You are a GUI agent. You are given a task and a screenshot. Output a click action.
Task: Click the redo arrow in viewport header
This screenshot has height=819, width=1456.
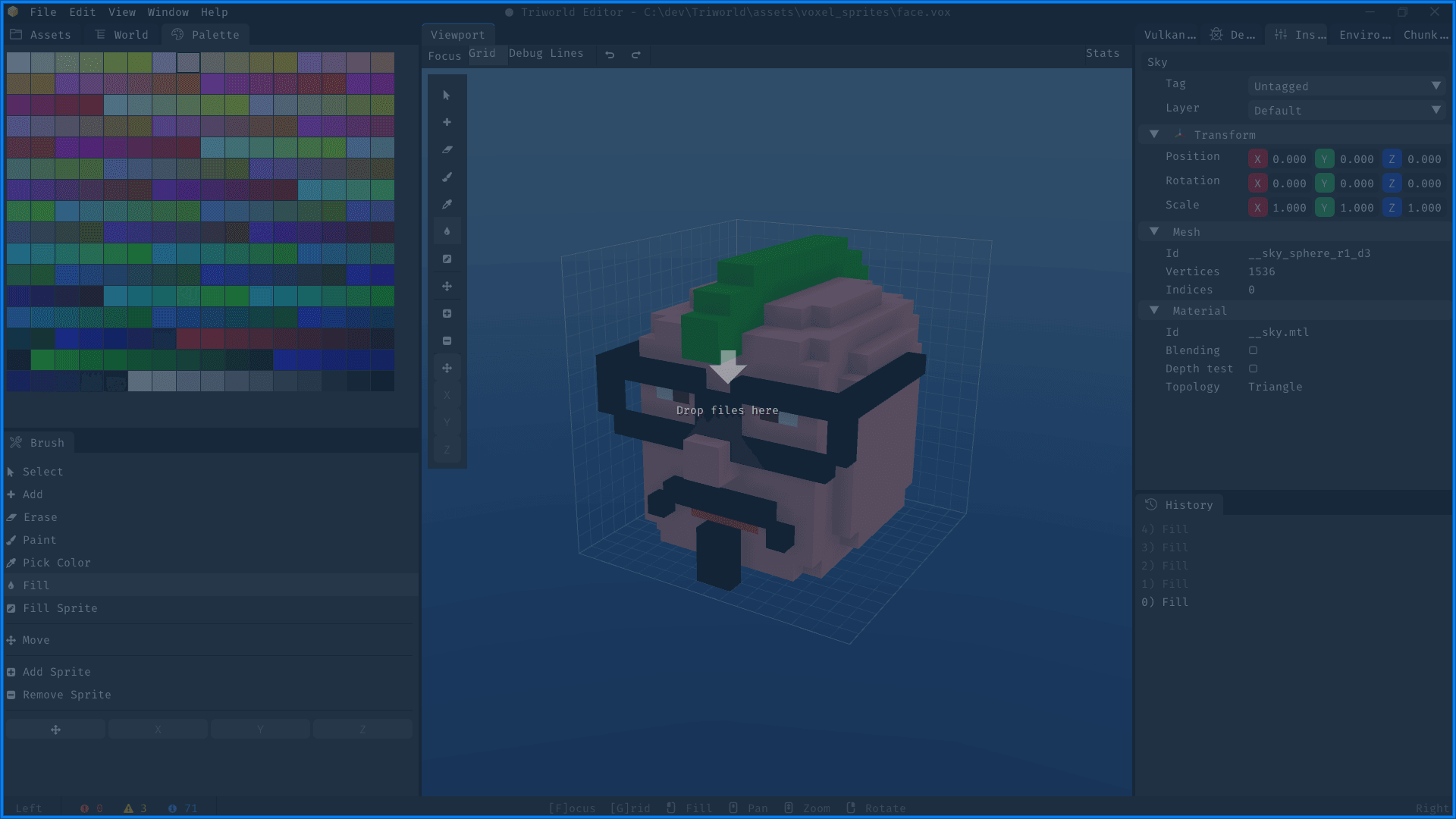coord(636,55)
